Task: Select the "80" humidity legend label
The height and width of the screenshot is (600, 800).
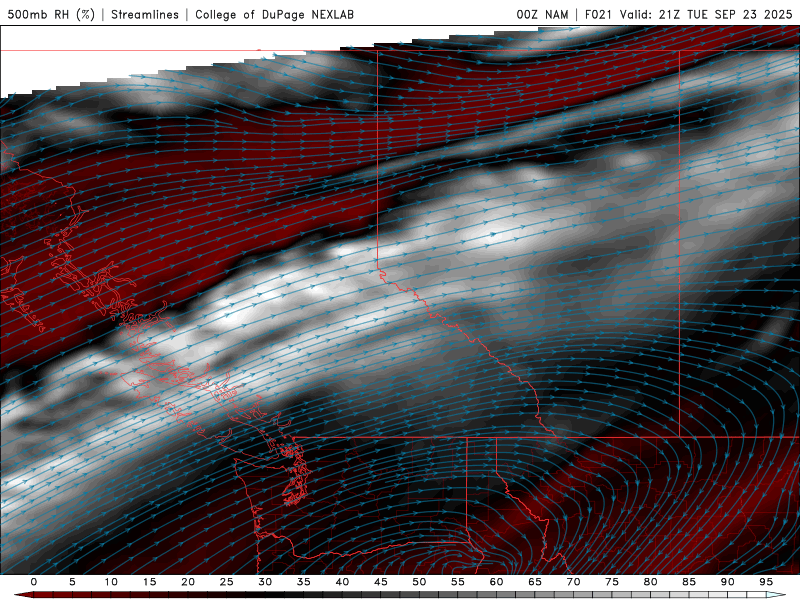Action: 650,582
